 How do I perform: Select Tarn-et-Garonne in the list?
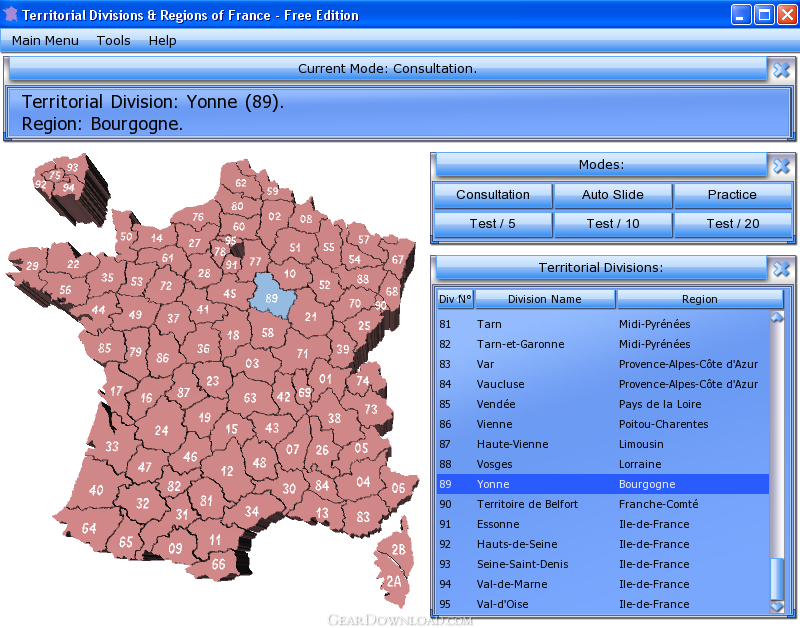tap(603, 344)
